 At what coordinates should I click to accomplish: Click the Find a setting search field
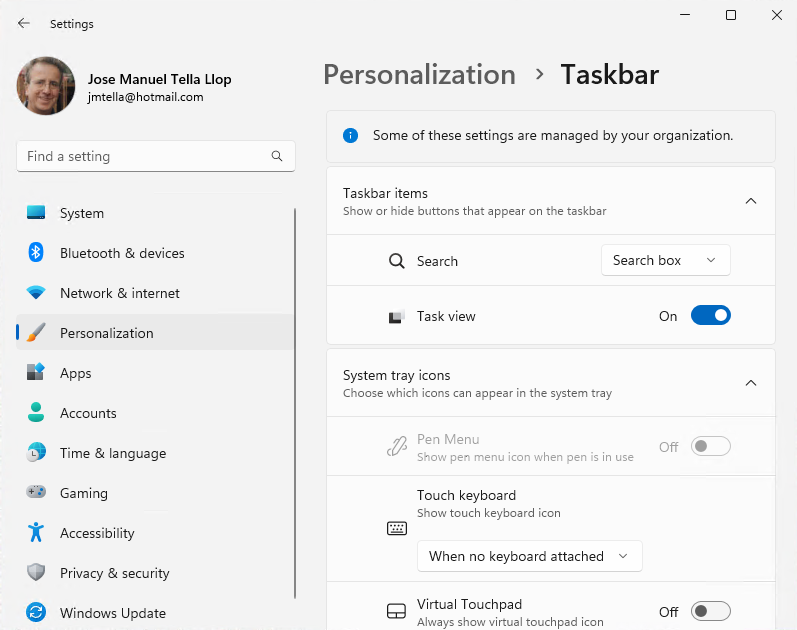pyautogui.click(x=156, y=156)
